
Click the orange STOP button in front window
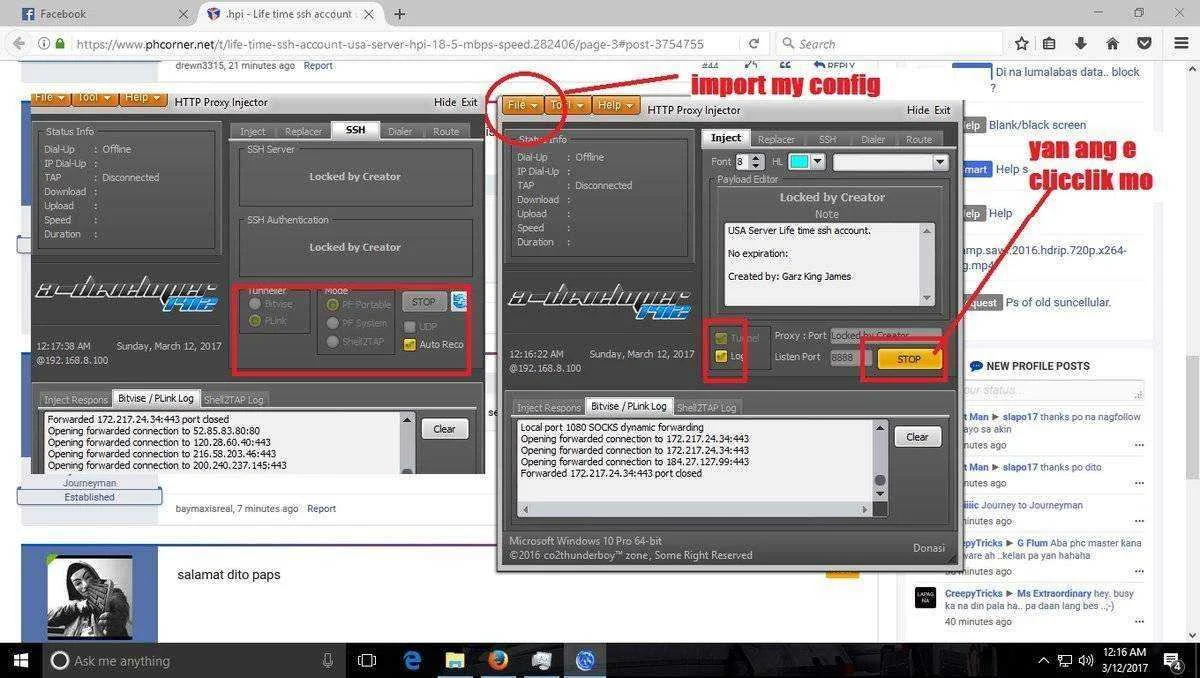pos(909,359)
